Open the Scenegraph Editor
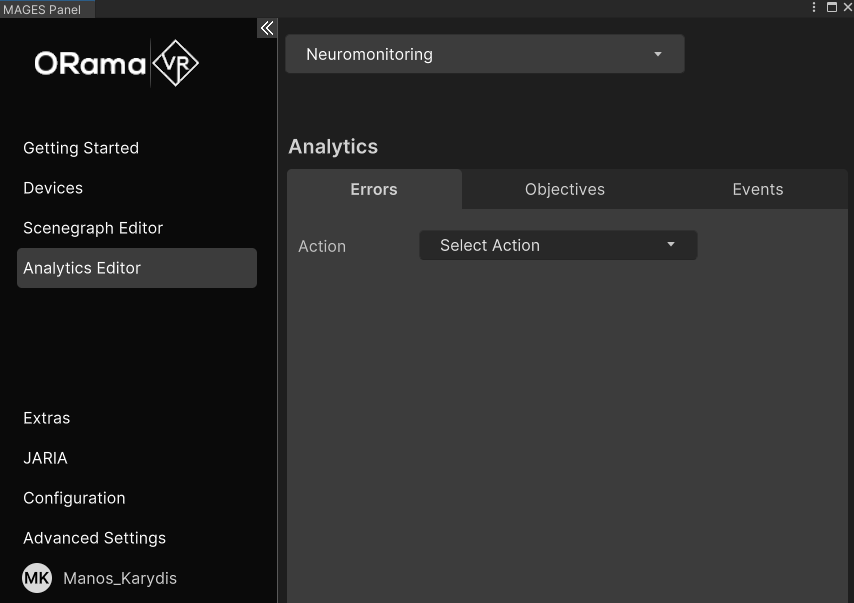 93,228
